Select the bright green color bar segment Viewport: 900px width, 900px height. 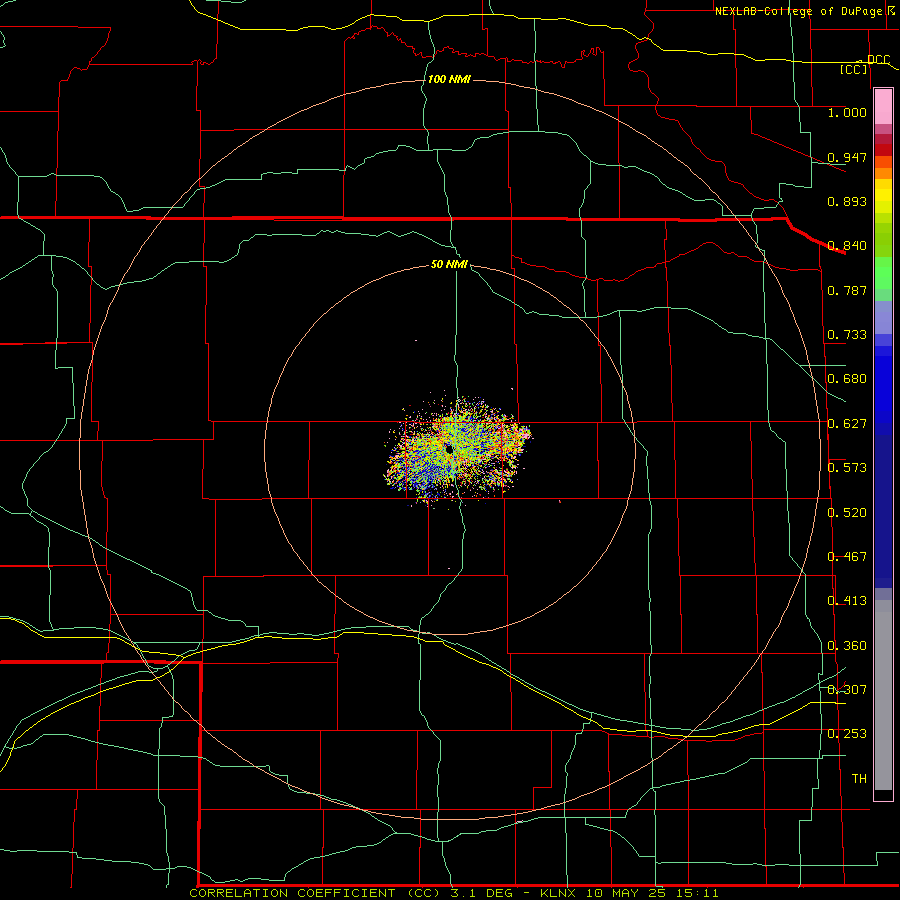click(x=883, y=273)
